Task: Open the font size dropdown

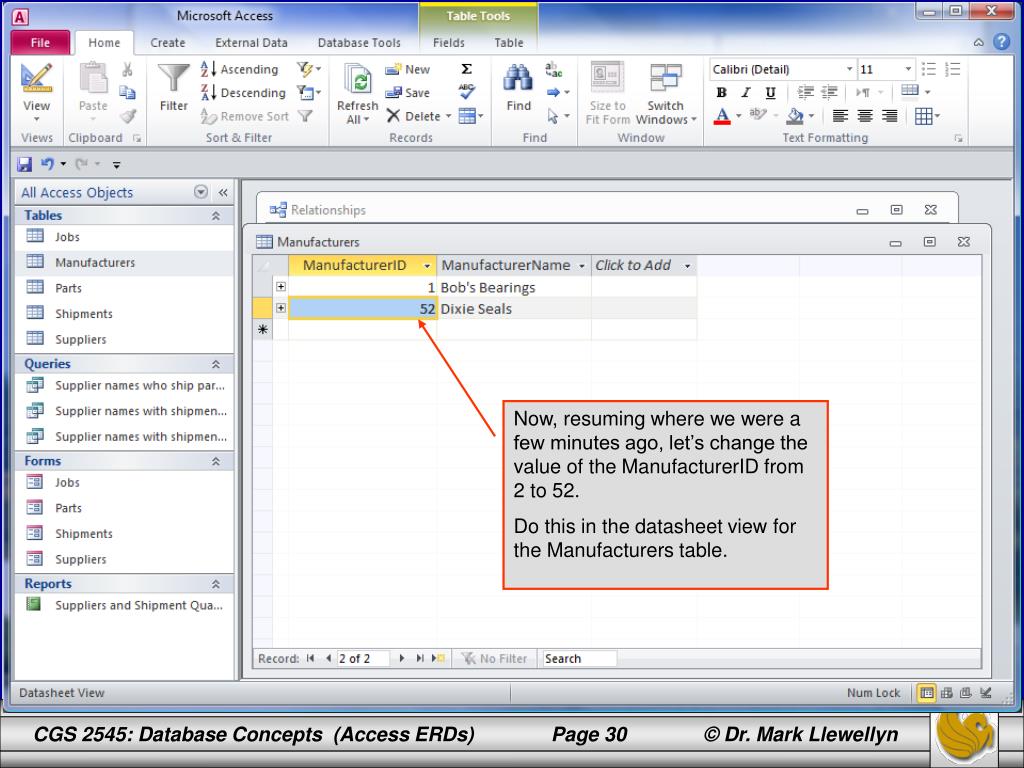Action: (x=908, y=69)
